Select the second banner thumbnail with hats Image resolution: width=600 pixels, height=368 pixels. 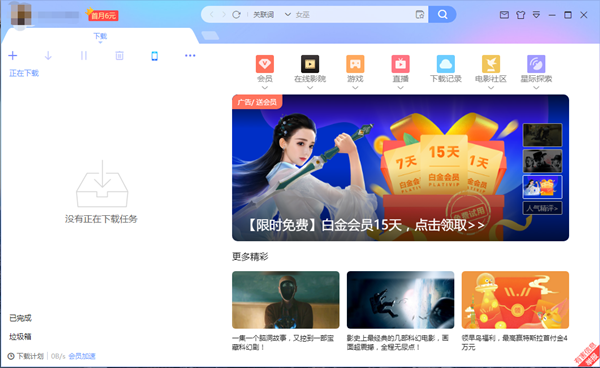click(x=542, y=161)
